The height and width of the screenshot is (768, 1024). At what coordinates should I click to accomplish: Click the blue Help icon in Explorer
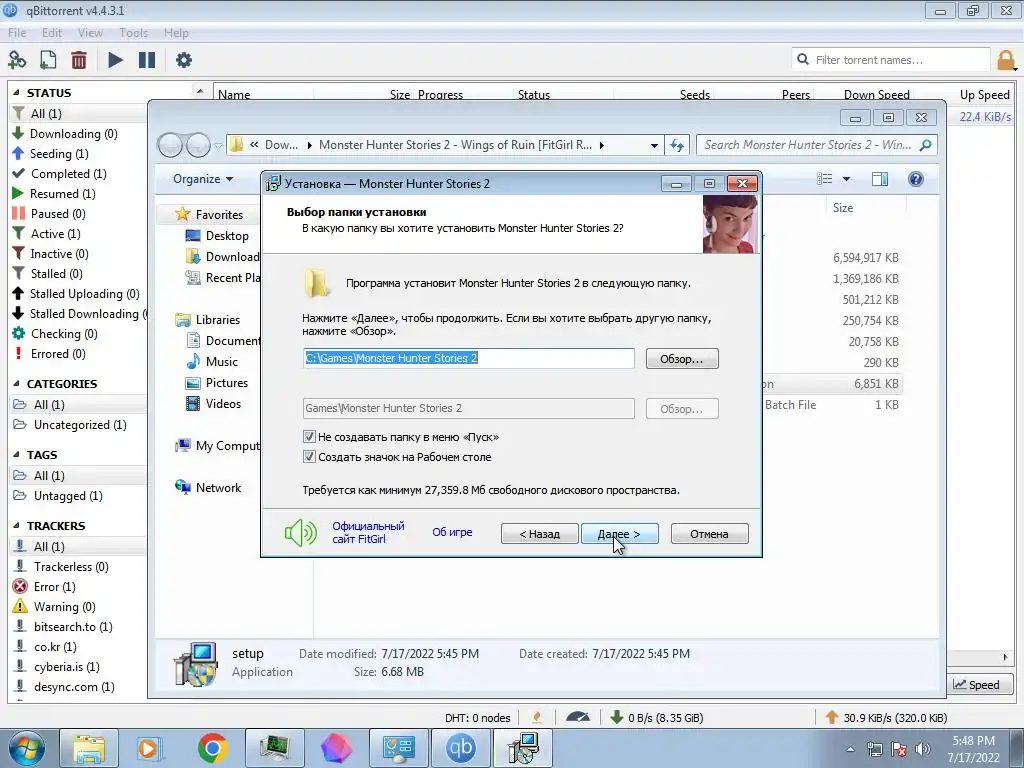click(x=916, y=179)
